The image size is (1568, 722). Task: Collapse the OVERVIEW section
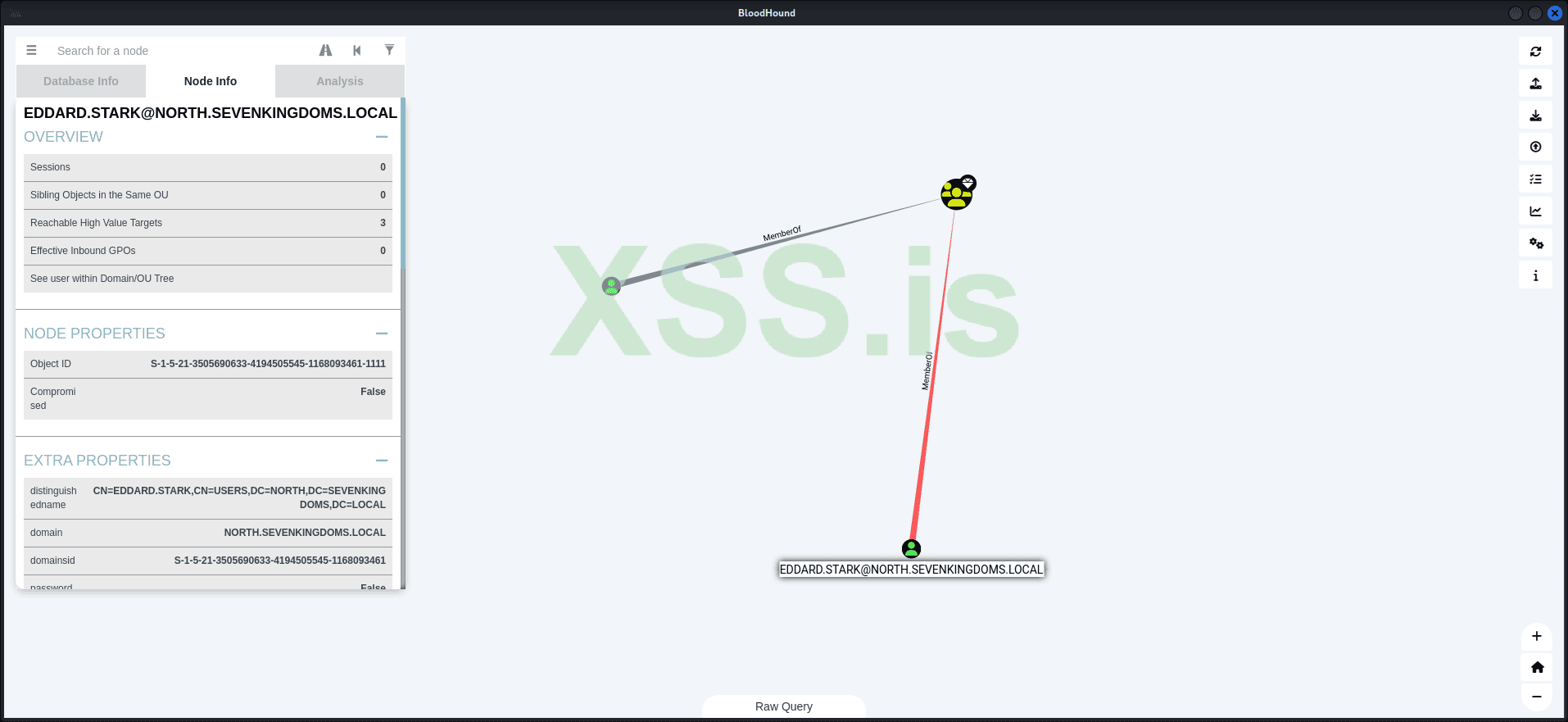382,137
